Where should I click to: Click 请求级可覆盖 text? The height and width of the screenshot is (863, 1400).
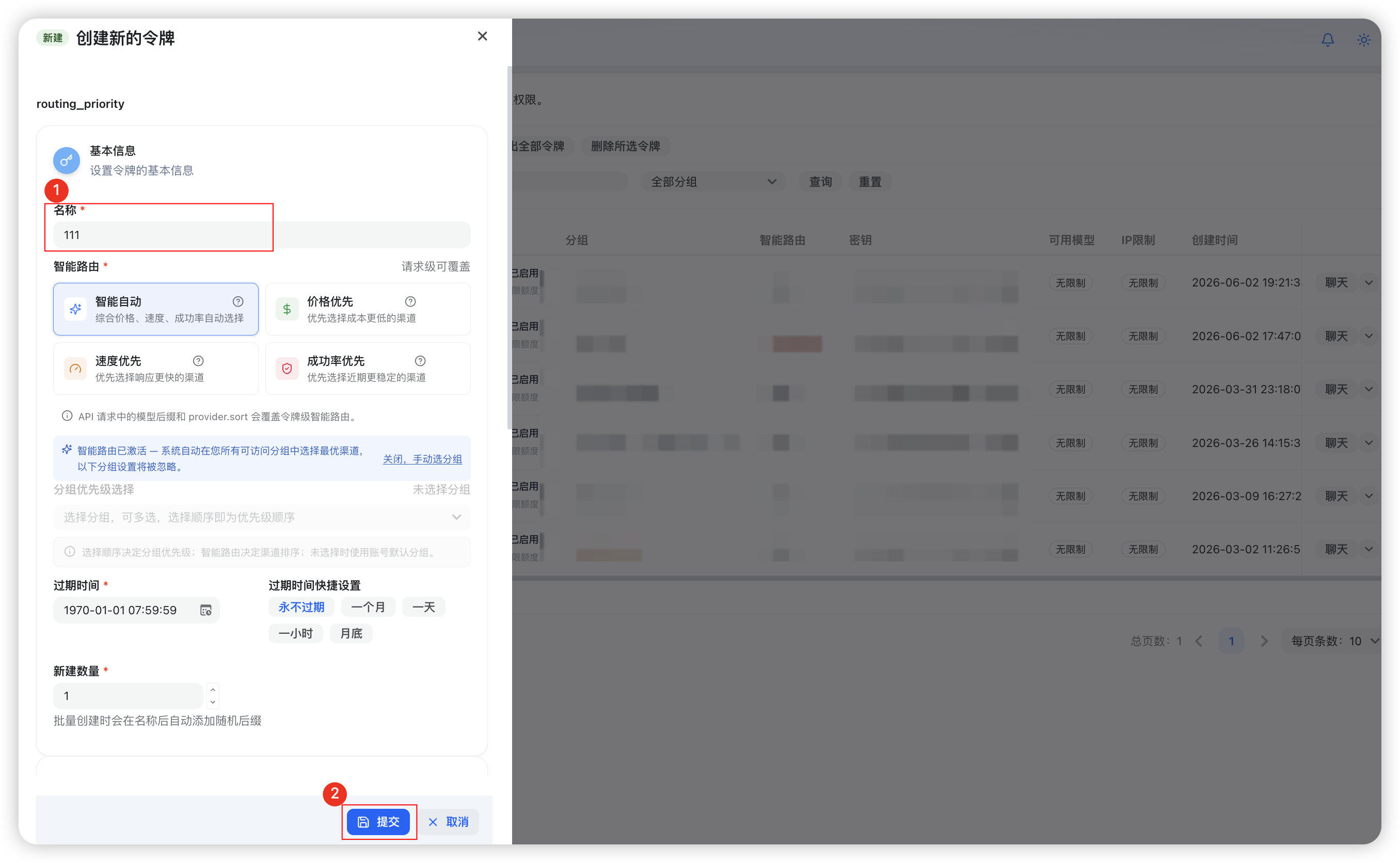[x=436, y=266]
